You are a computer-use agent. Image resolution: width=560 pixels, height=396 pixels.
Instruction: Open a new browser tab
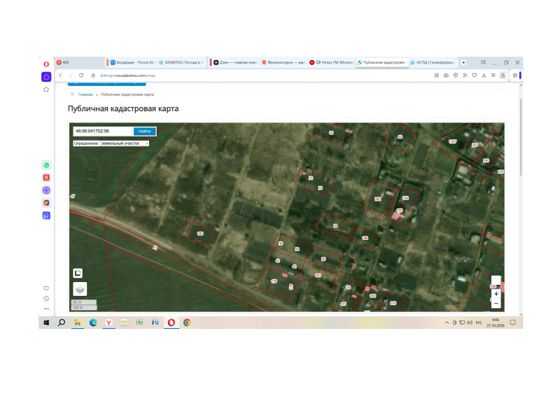click(x=463, y=62)
